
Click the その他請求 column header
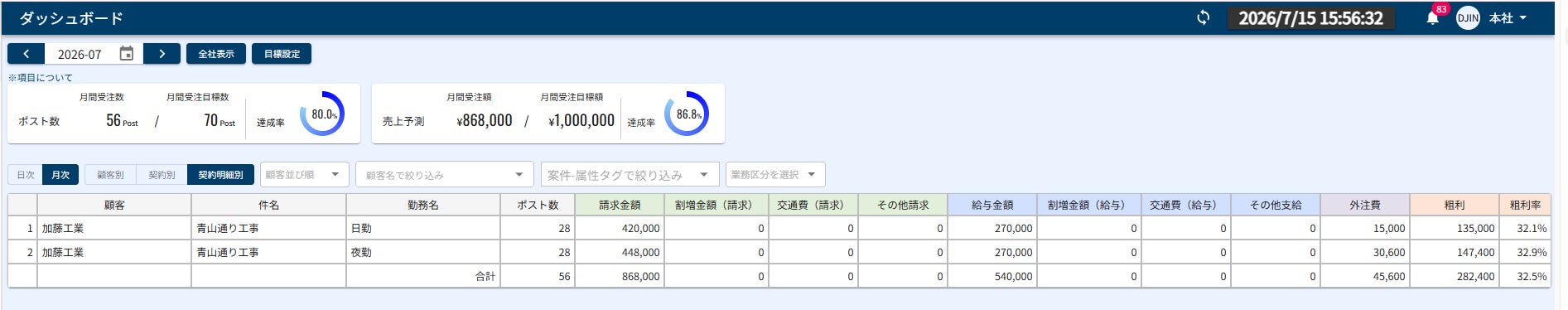[903, 205]
